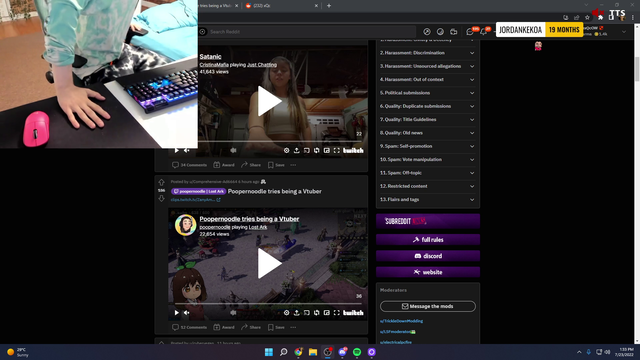Save the Poopernoodle post

click(276, 327)
